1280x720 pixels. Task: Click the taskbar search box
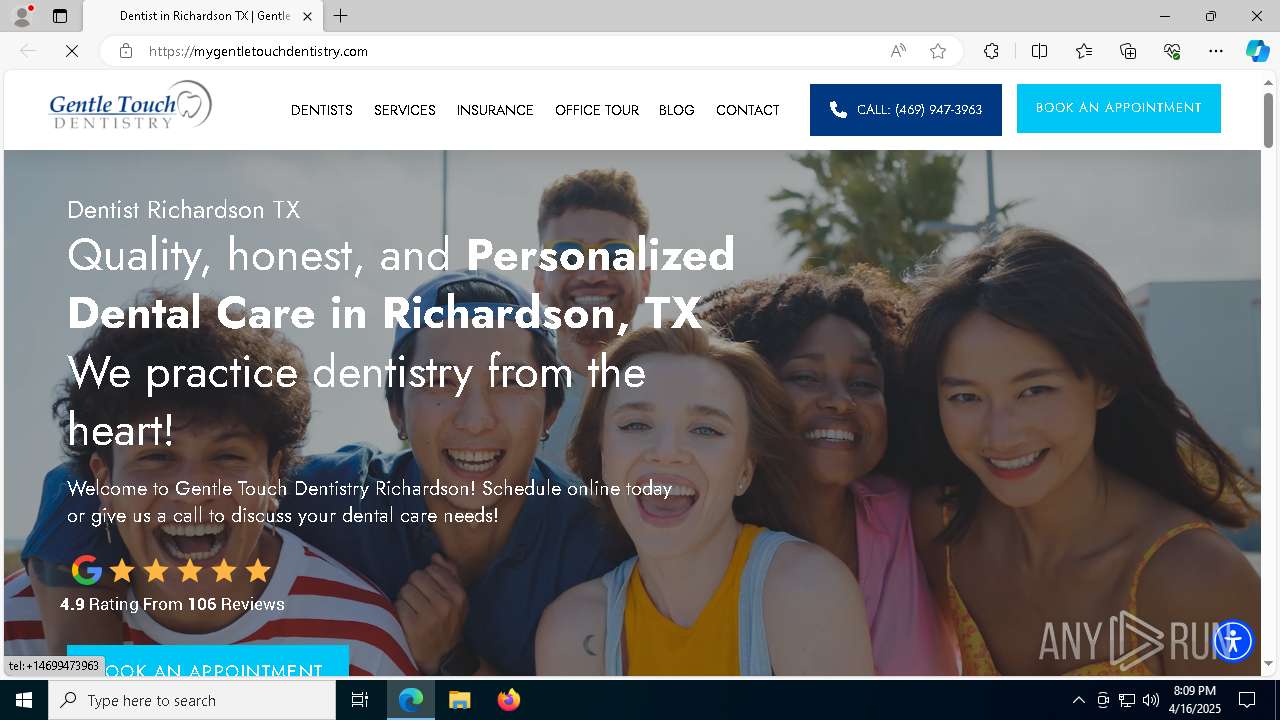pyautogui.click(x=192, y=700)
